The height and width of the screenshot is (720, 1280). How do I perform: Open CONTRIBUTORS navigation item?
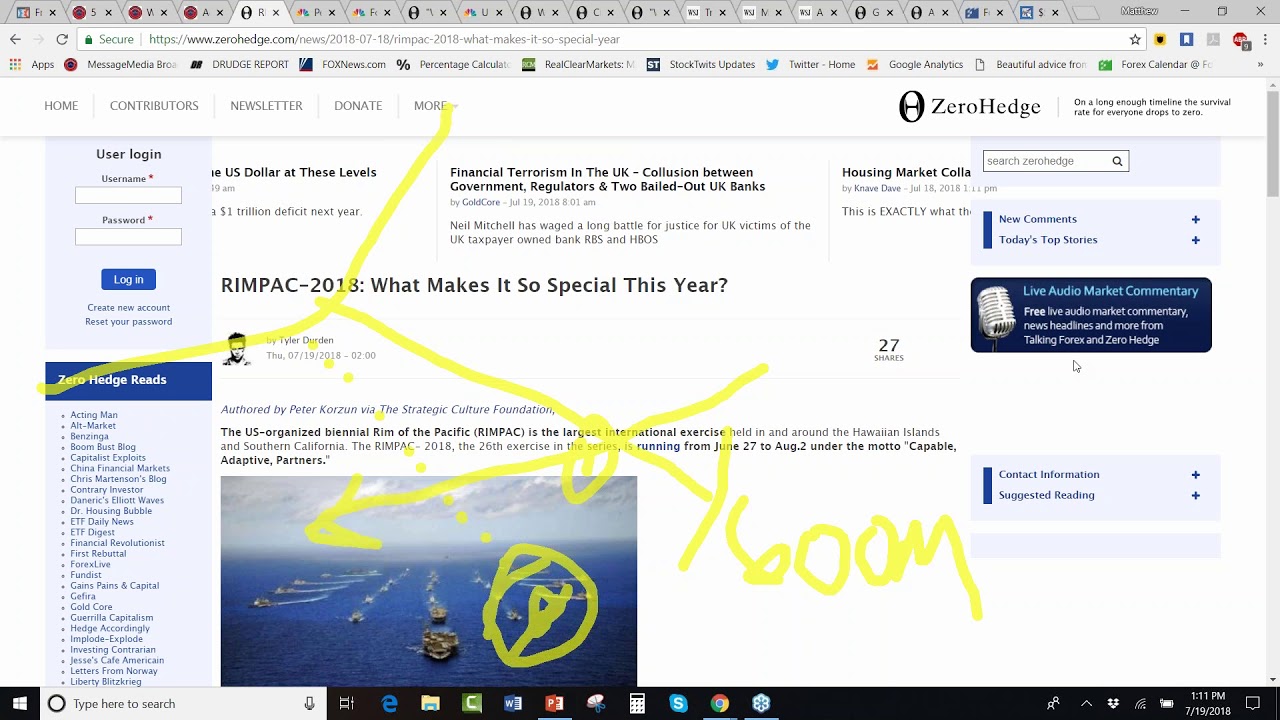(154, 106)
